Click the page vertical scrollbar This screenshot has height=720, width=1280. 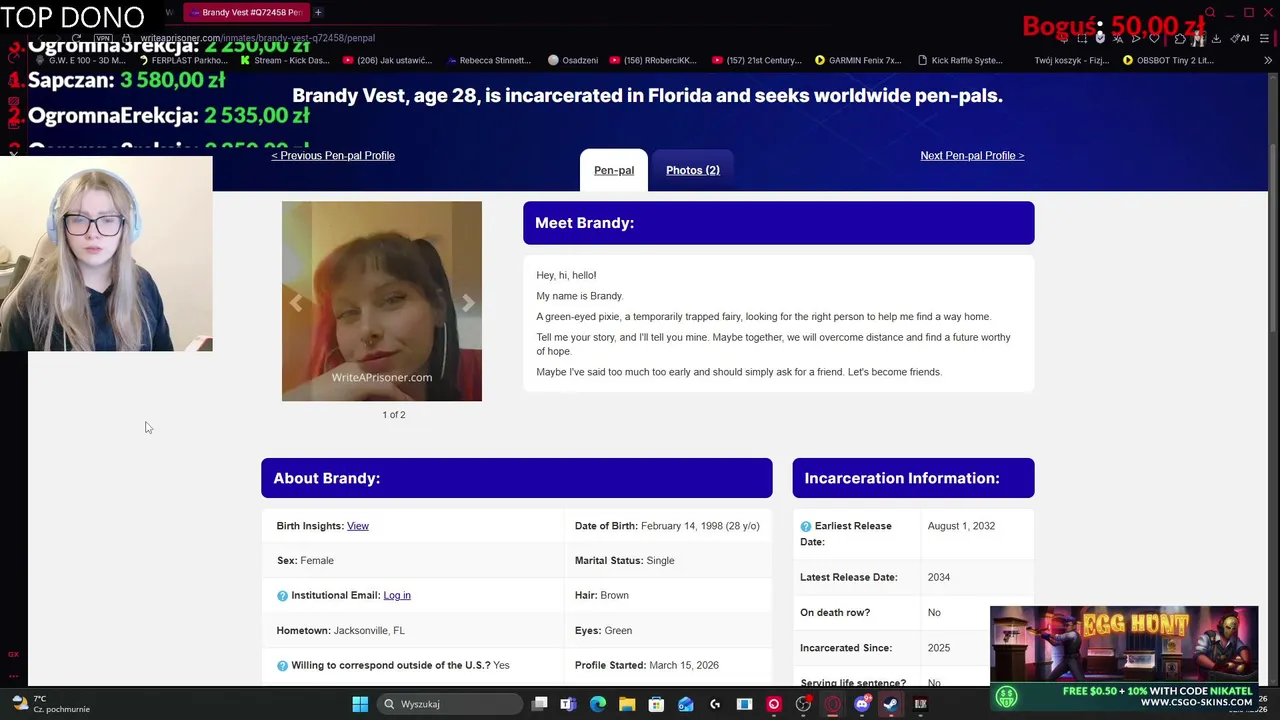pyautogui.click(x=1273, y=240)
